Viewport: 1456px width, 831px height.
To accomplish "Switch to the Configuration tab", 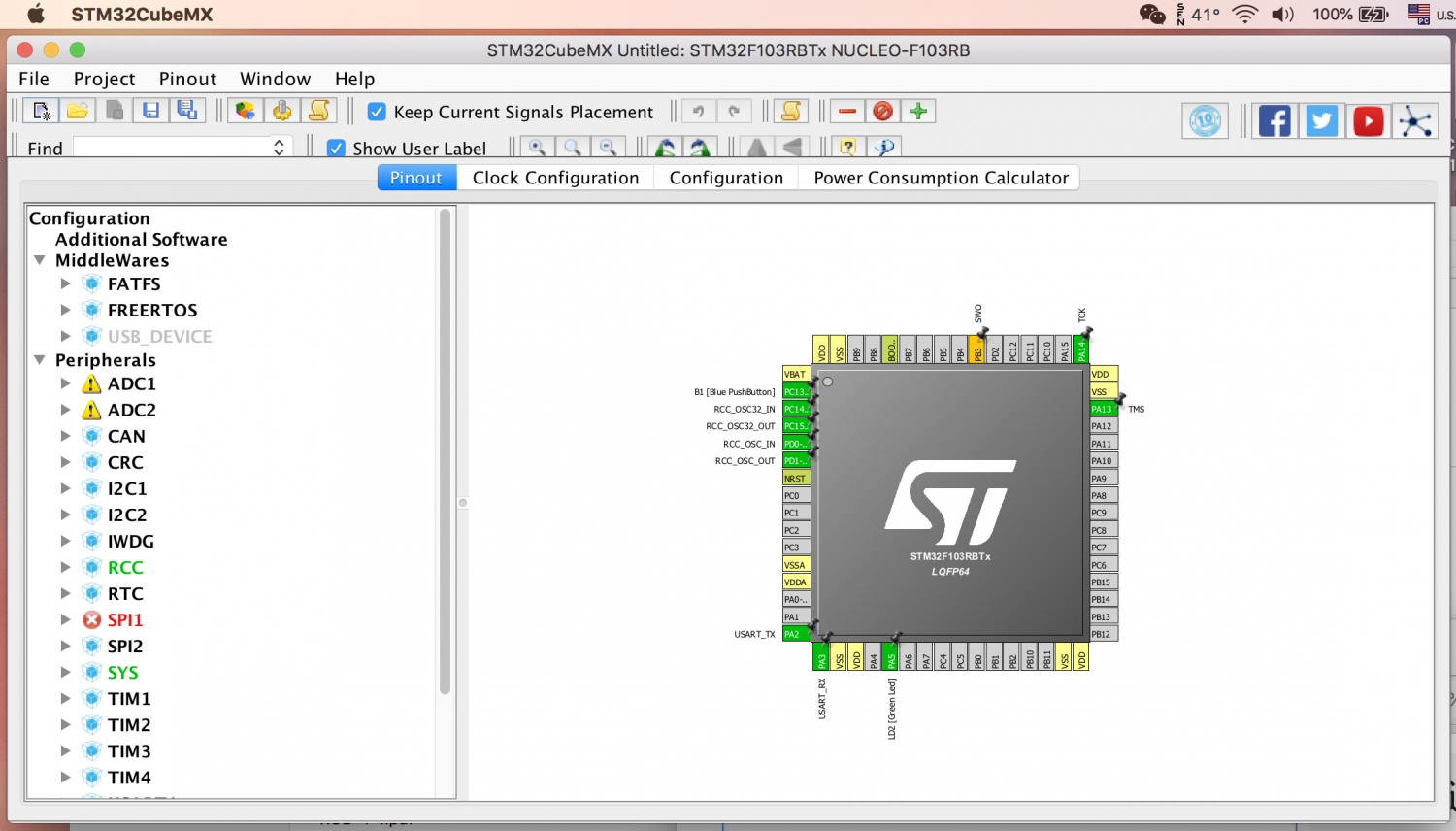I will point(726,178).
